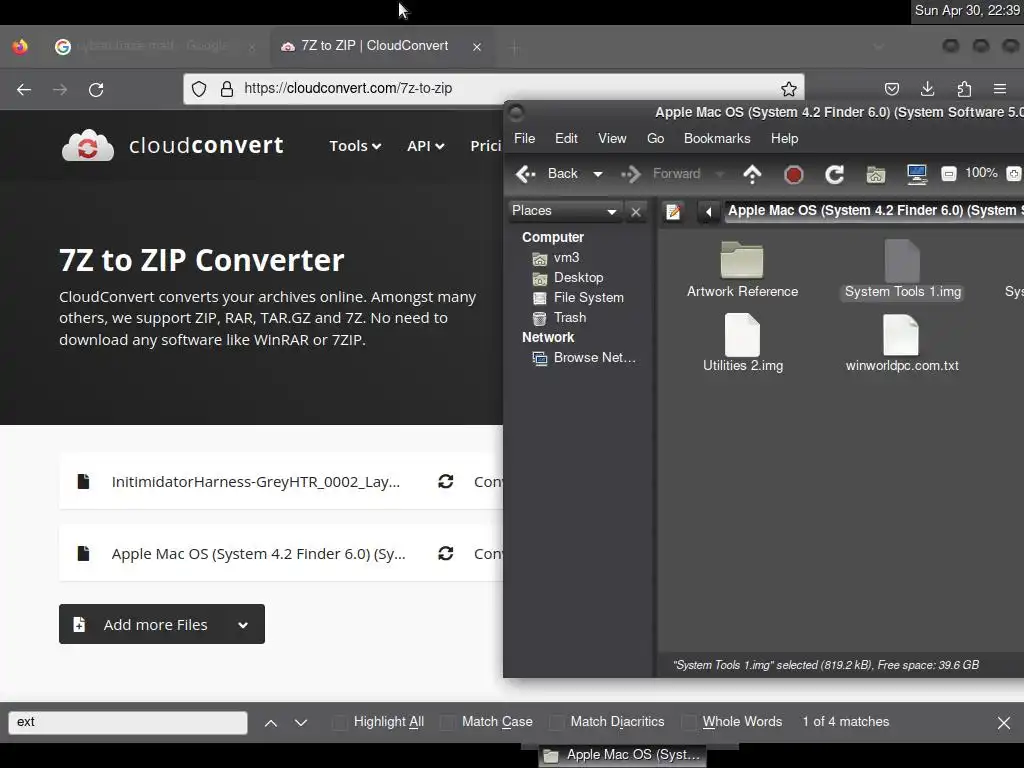The image size is (1024, 768).
Task: Click the cloudconvert logo
Action: click(172, 145)
